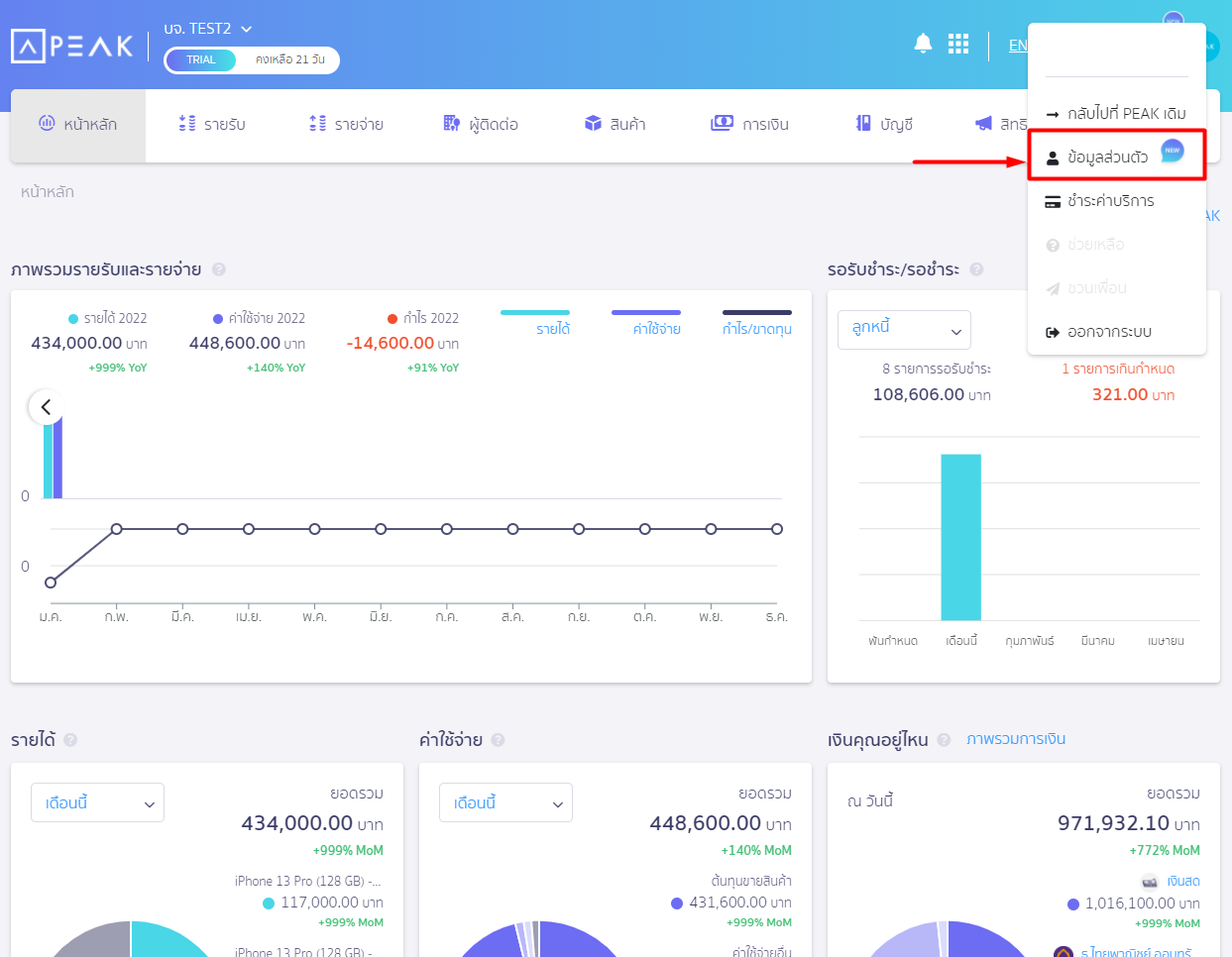Image resolution: width=1232 pixels, height=957 pixels.
Task: Click the เงินสด link
Action: pos(1183,881)
